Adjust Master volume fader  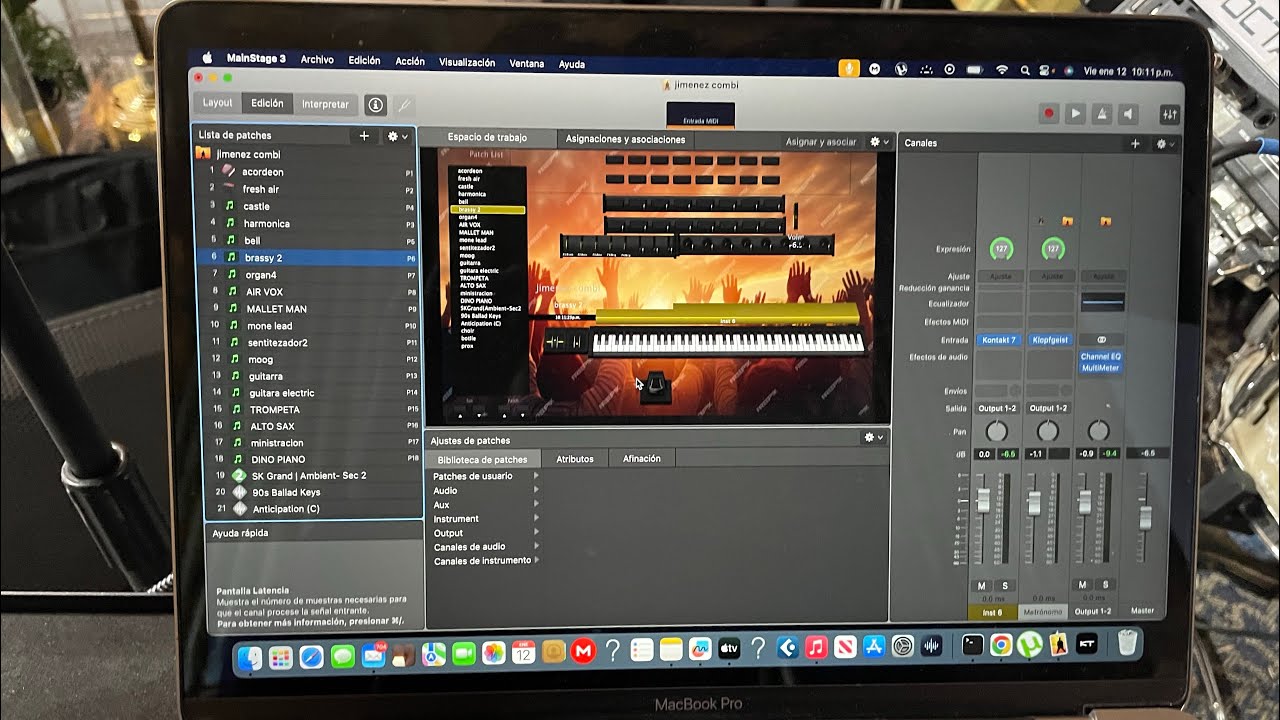click(x=1146, y=517)
